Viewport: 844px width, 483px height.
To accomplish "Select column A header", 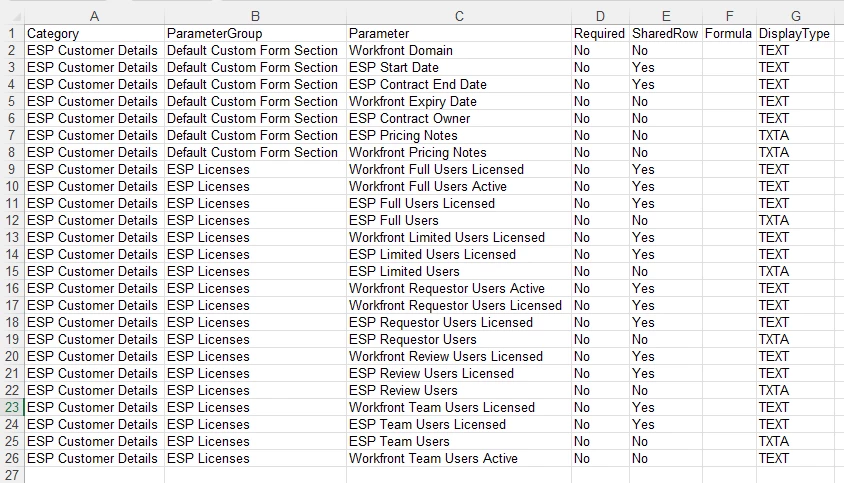I will point(94,16).
